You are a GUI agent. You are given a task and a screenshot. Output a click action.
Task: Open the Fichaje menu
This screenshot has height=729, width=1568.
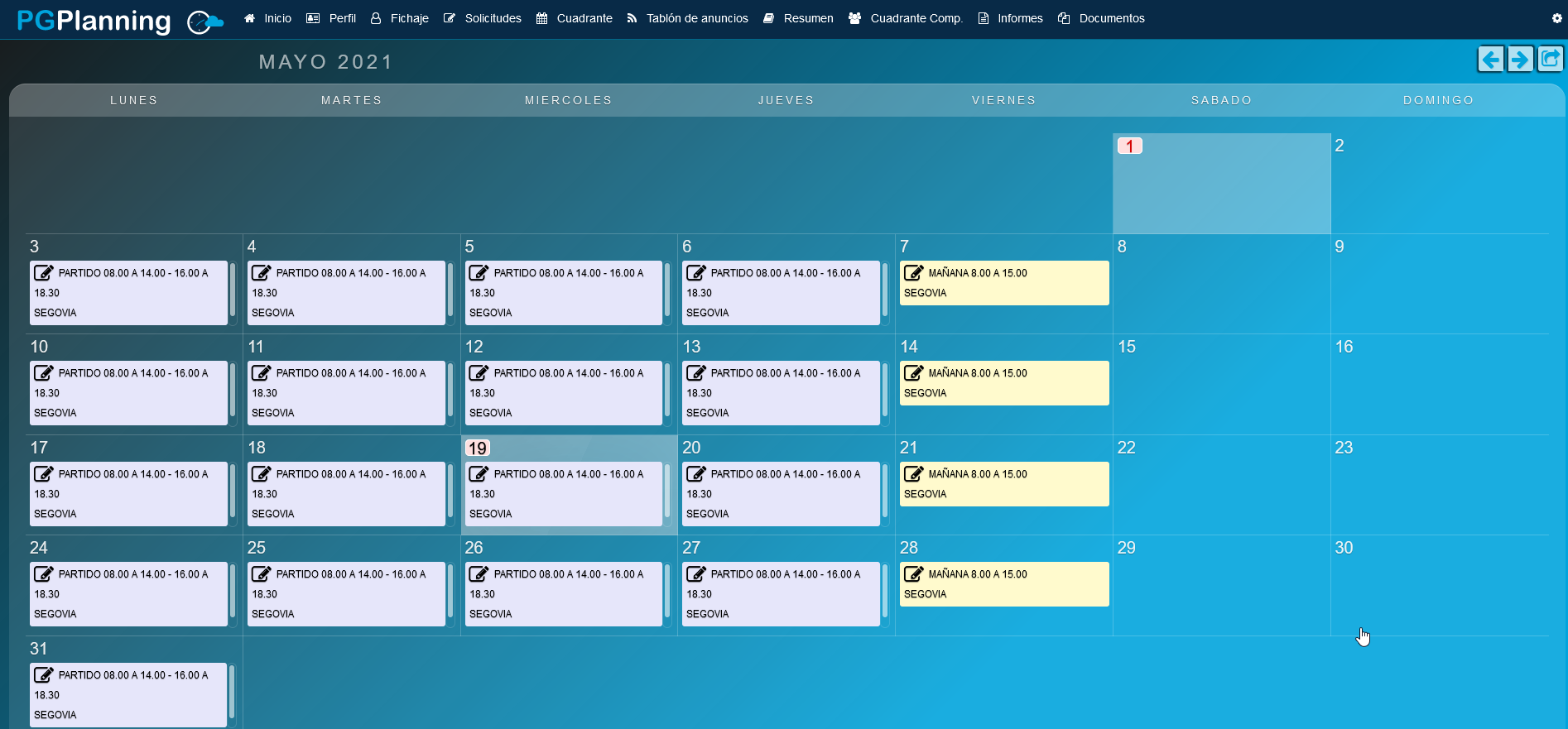pos(400,18)
